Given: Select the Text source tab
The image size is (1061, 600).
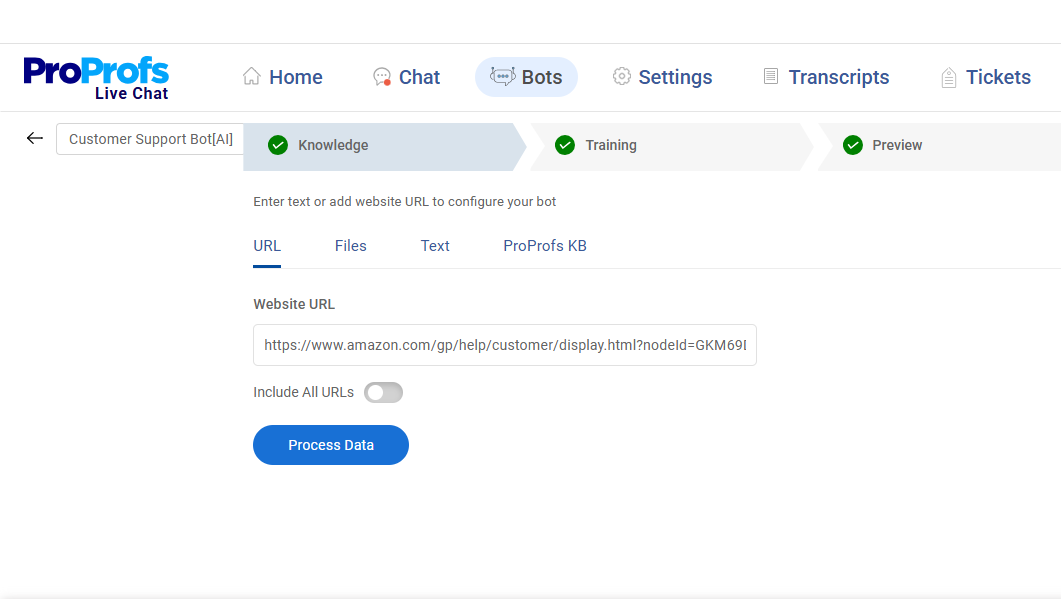Looking at the screenshot, I should click(435, 245).
